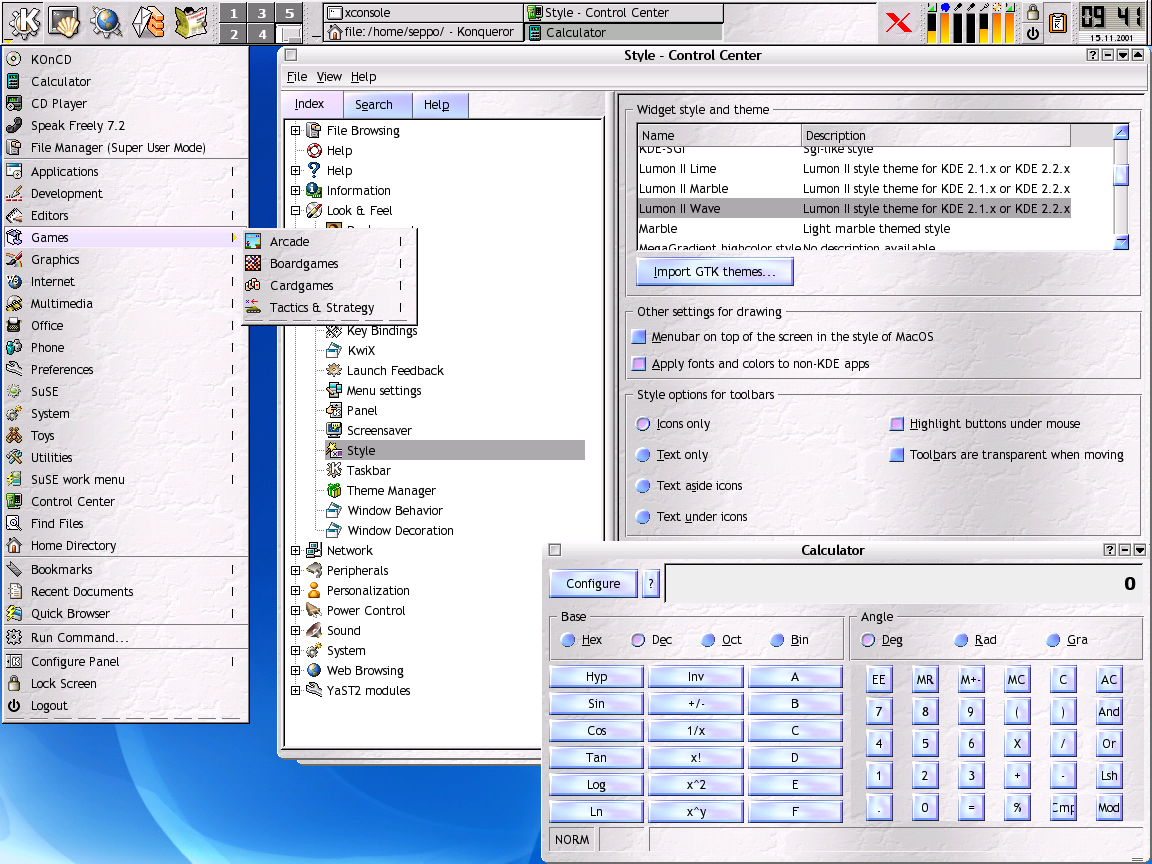Launch CD Player from the K menu
Image resolution: width=1152 pixels, height=864 pixels.
point(125,104)
